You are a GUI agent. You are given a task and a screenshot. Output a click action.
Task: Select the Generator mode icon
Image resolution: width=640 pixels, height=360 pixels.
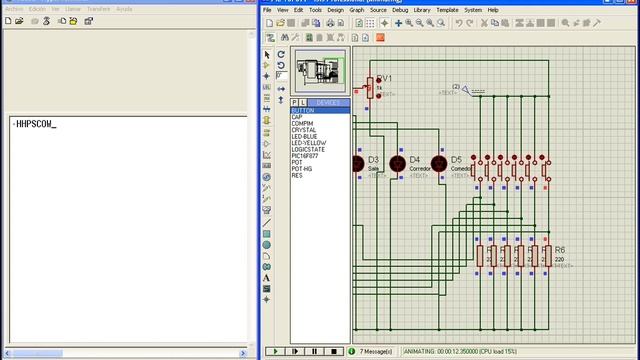[267, 177]
